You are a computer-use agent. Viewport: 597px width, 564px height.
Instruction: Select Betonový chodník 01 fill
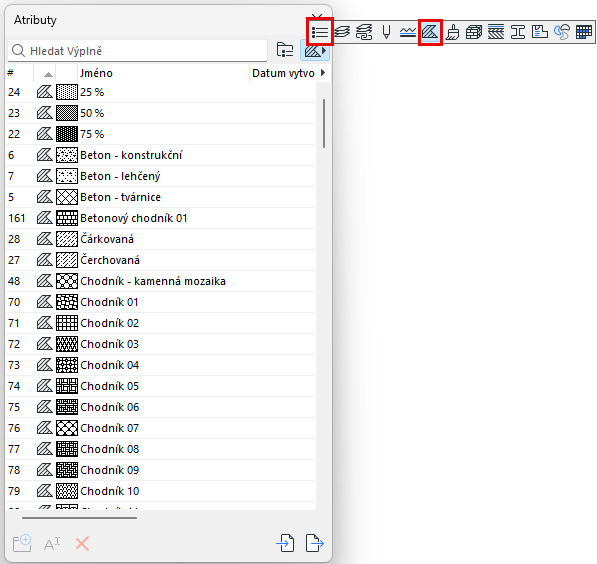click(160, 218)
